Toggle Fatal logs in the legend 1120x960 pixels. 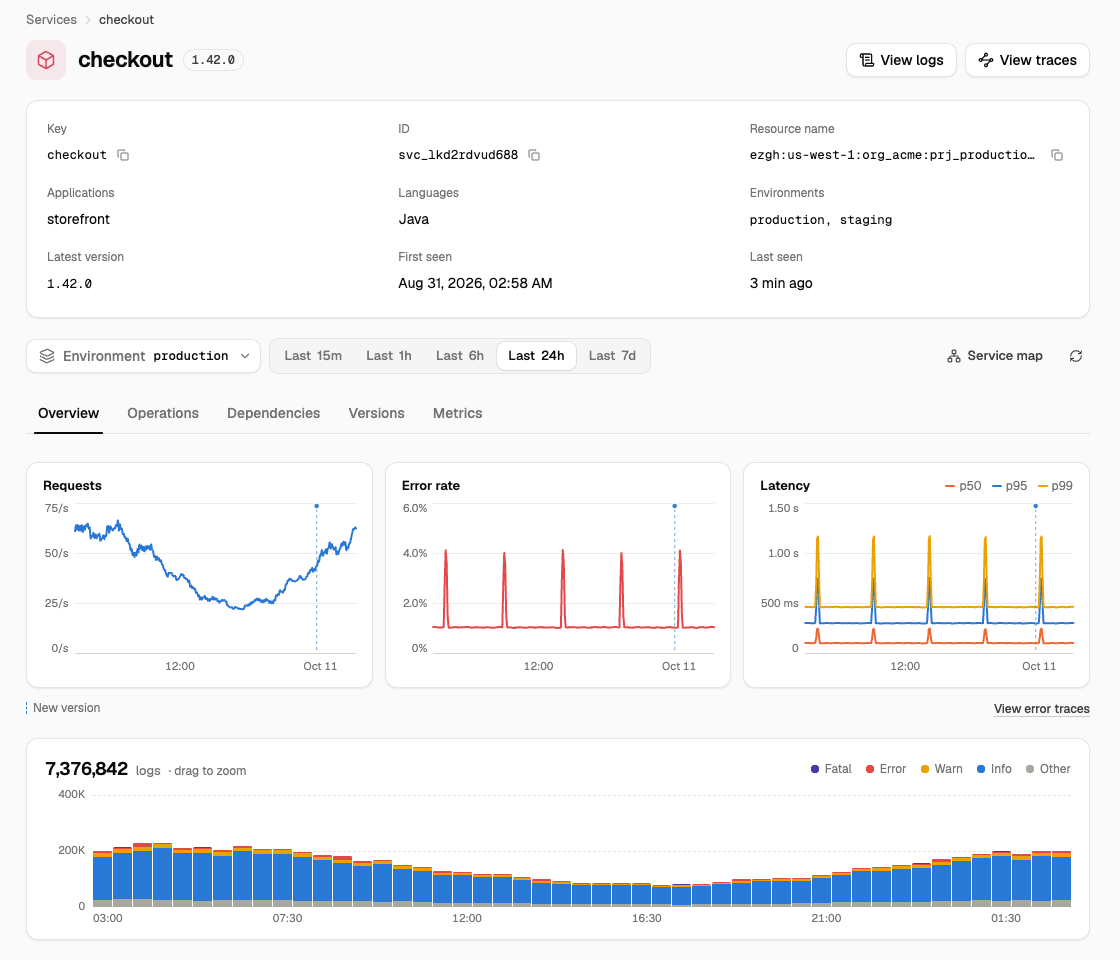click(x=831, y=769)
